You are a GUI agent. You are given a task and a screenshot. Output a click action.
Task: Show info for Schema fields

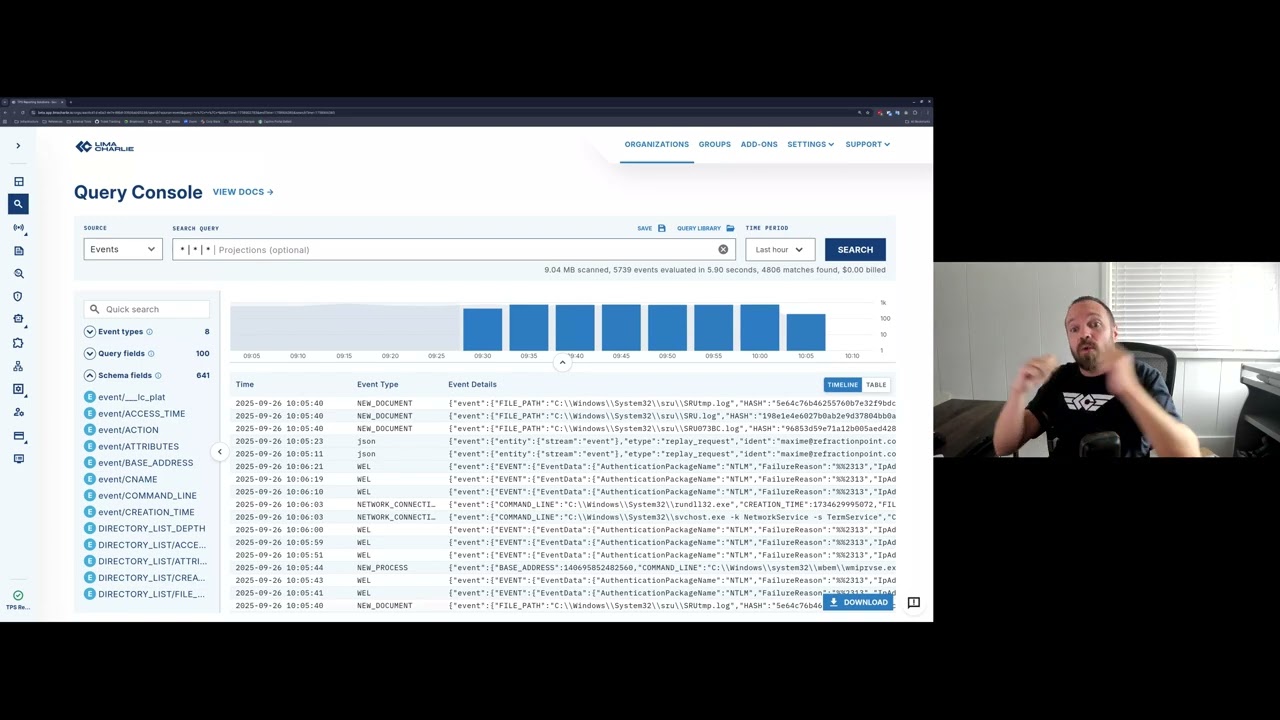tap(158, 376)
